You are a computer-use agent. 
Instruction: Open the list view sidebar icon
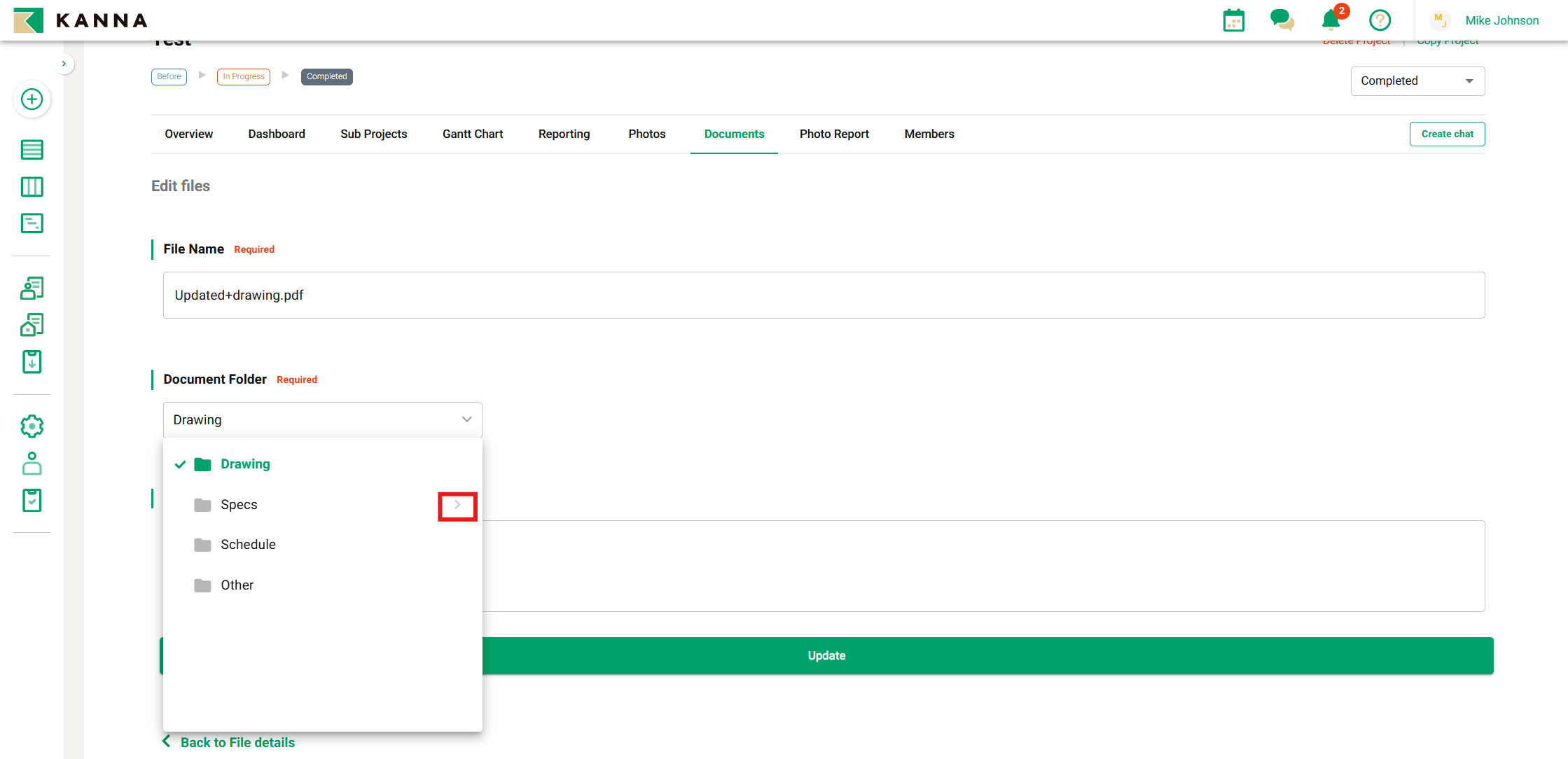point(32,149)
